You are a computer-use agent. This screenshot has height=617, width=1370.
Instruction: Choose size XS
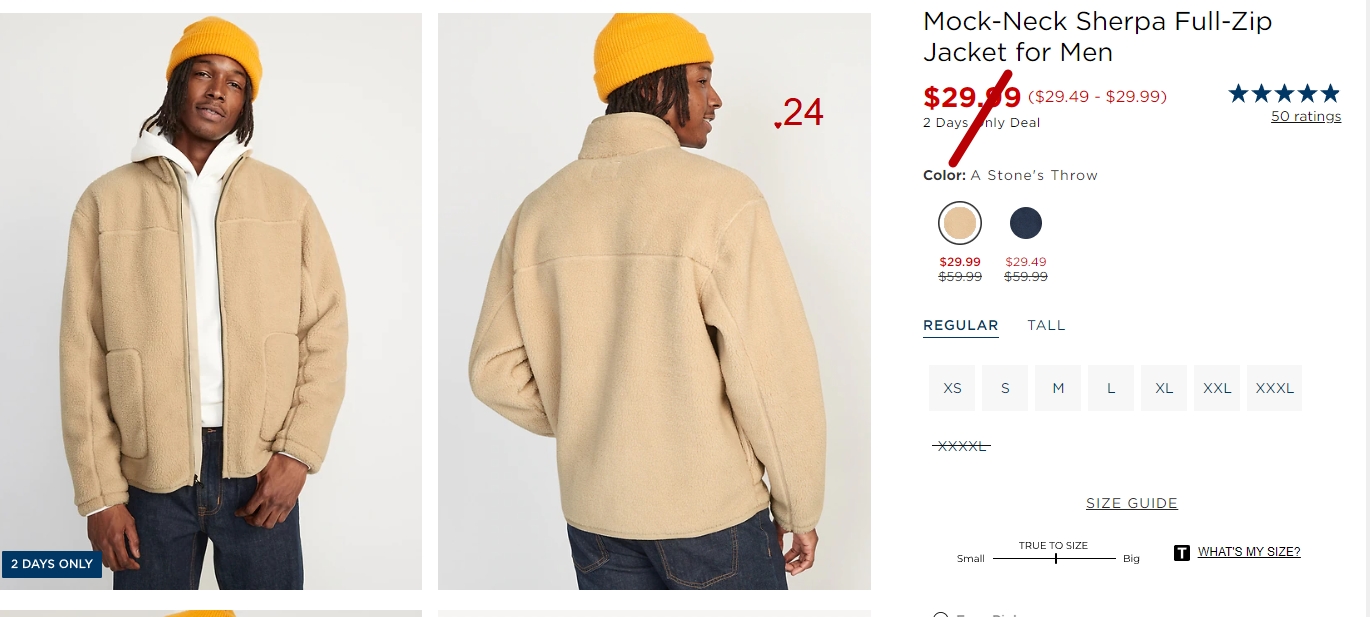[x=952, y=388]
